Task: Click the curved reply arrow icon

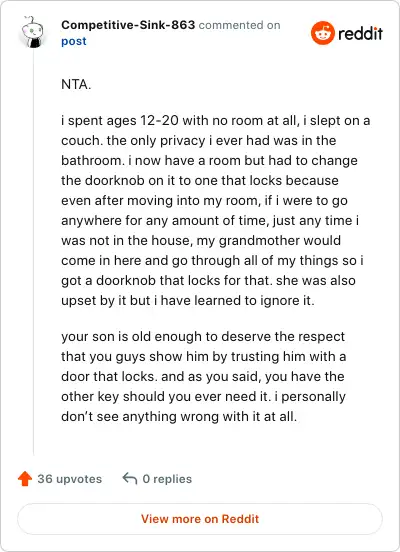Action: [x=130, y=479]
